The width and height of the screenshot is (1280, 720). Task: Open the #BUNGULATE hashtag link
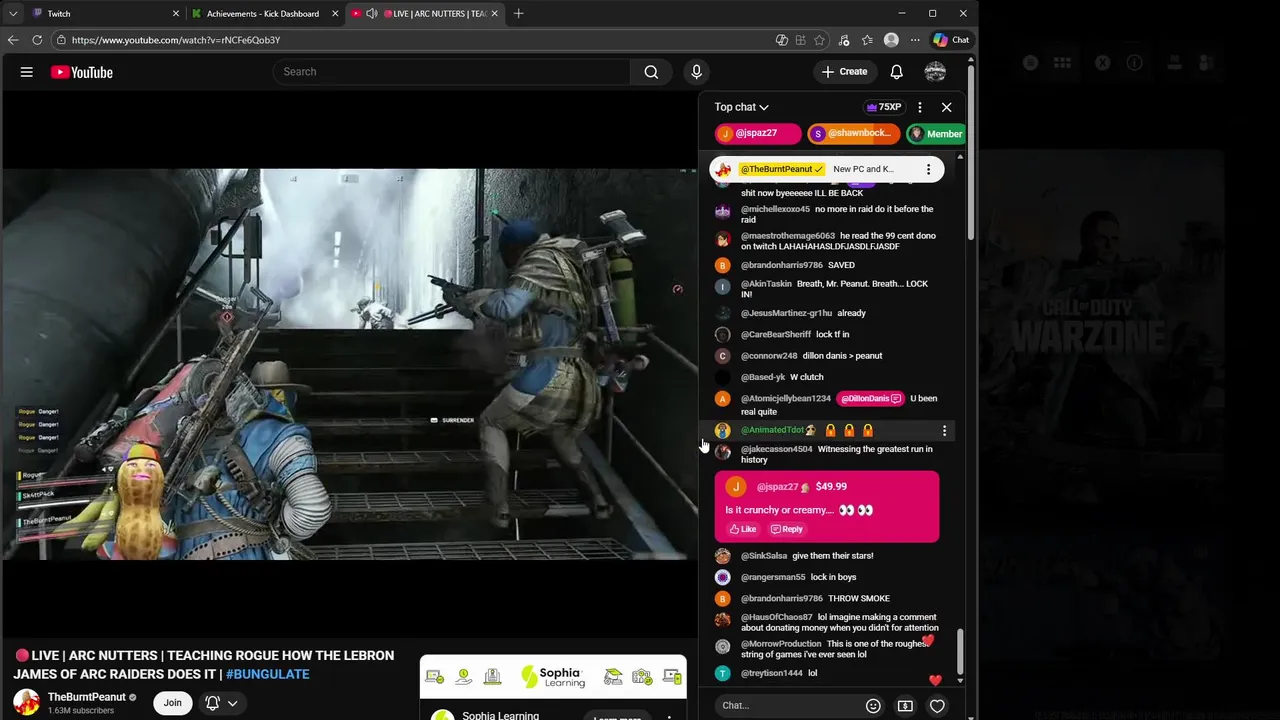[267, 674]
